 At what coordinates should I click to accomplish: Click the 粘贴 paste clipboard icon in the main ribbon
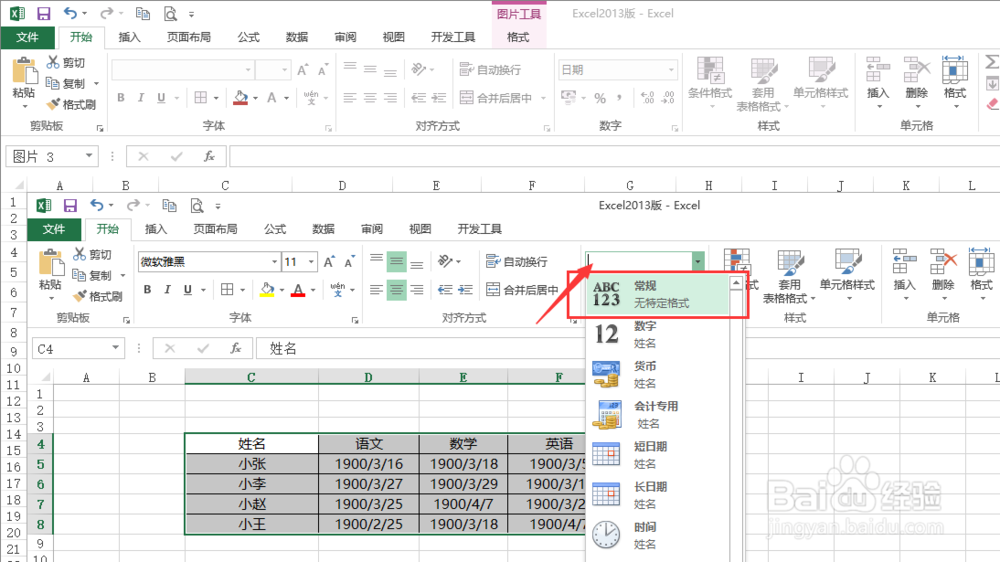(25, 70)
